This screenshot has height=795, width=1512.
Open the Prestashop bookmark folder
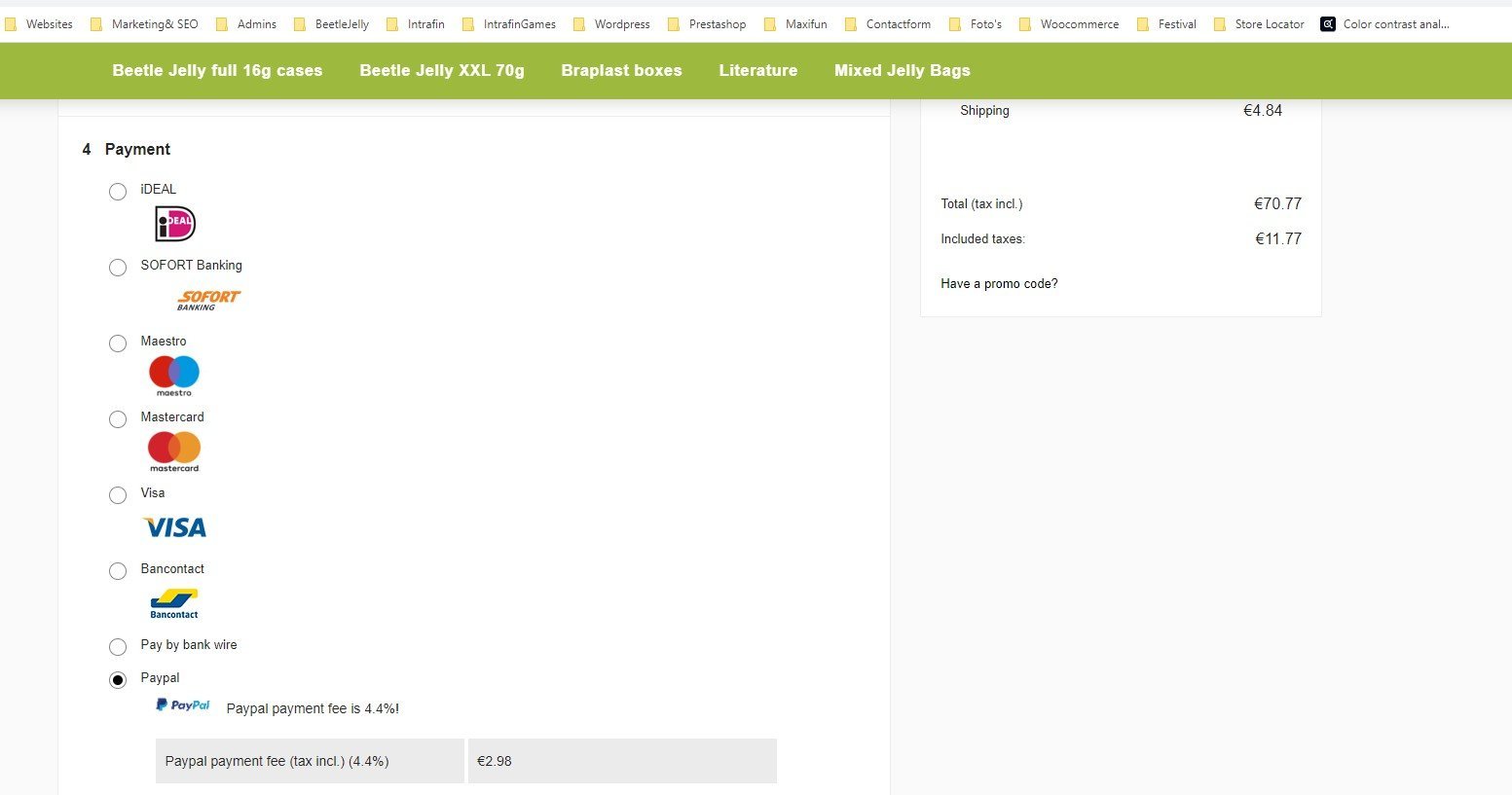[707, 24]
